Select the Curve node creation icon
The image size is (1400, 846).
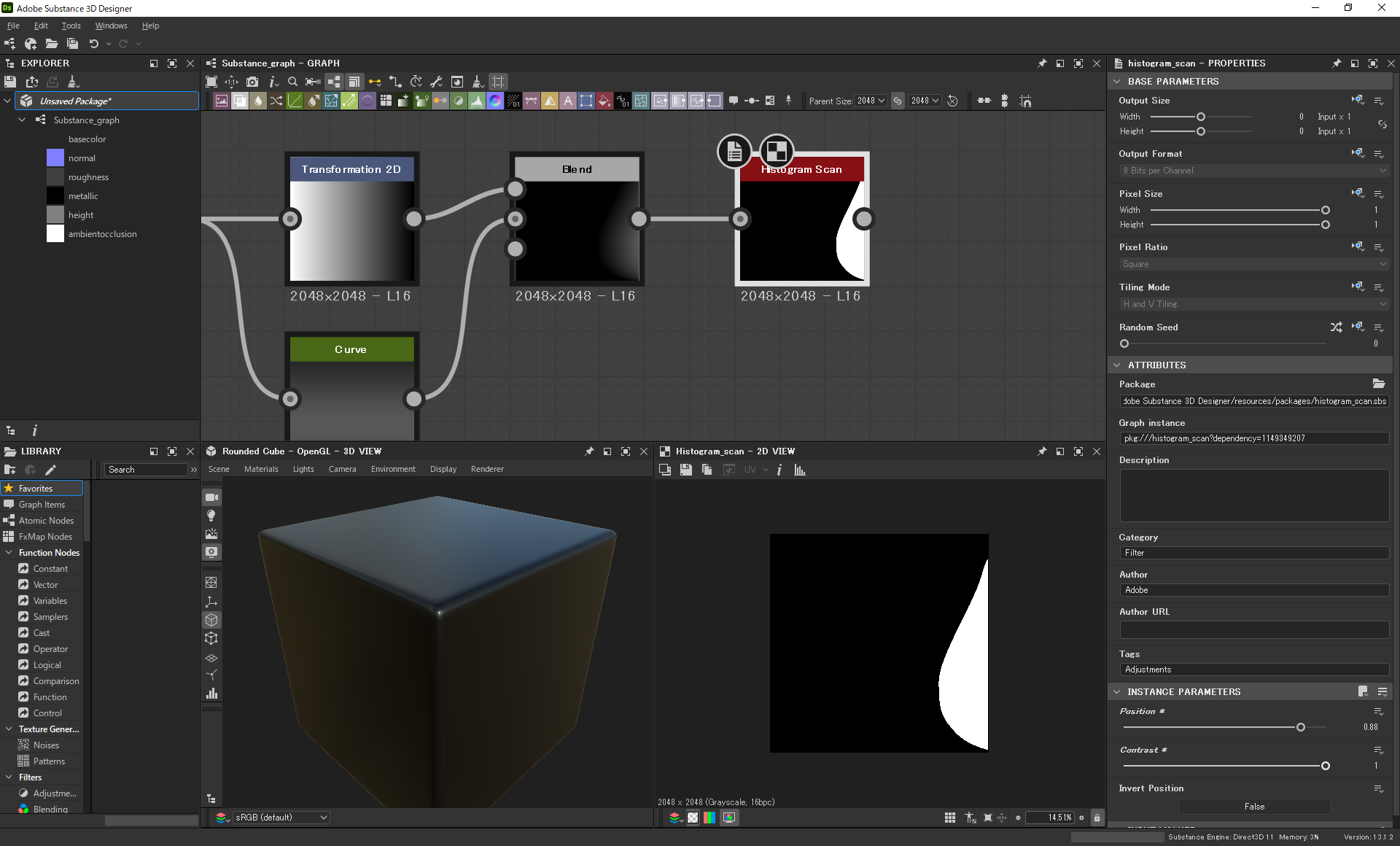coord(295,101)
